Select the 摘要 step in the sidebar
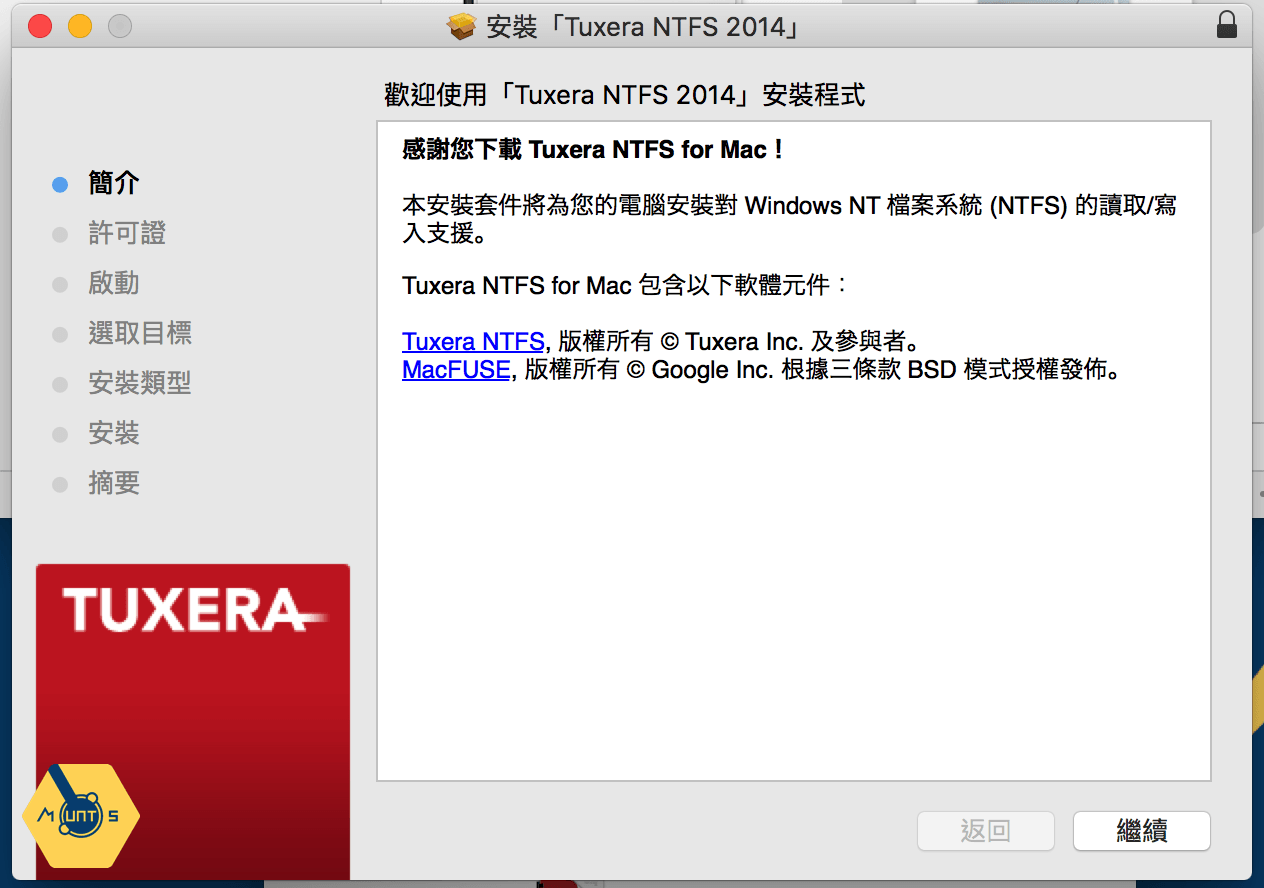 (x=114, y=483)
